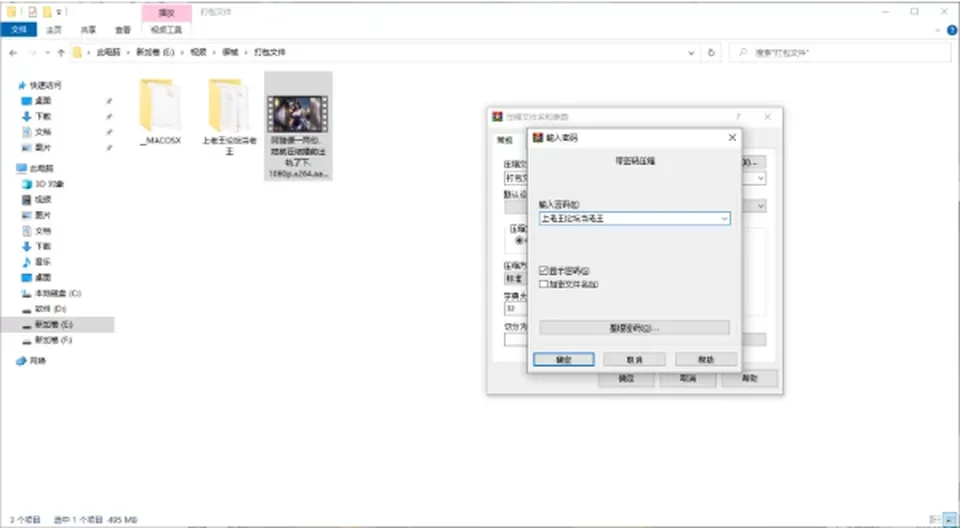Click This PC breadcrumb in address bar

tap(108, 53)
